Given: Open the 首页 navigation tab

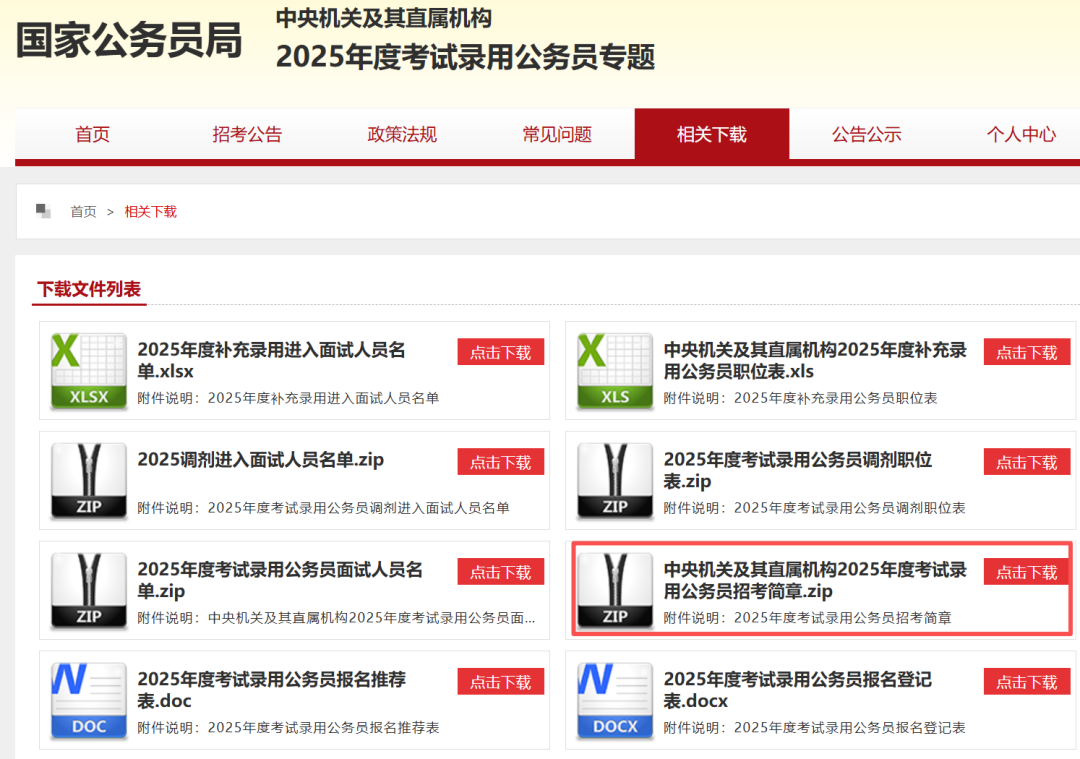Looking at the screenshot, I should point(93,134).
